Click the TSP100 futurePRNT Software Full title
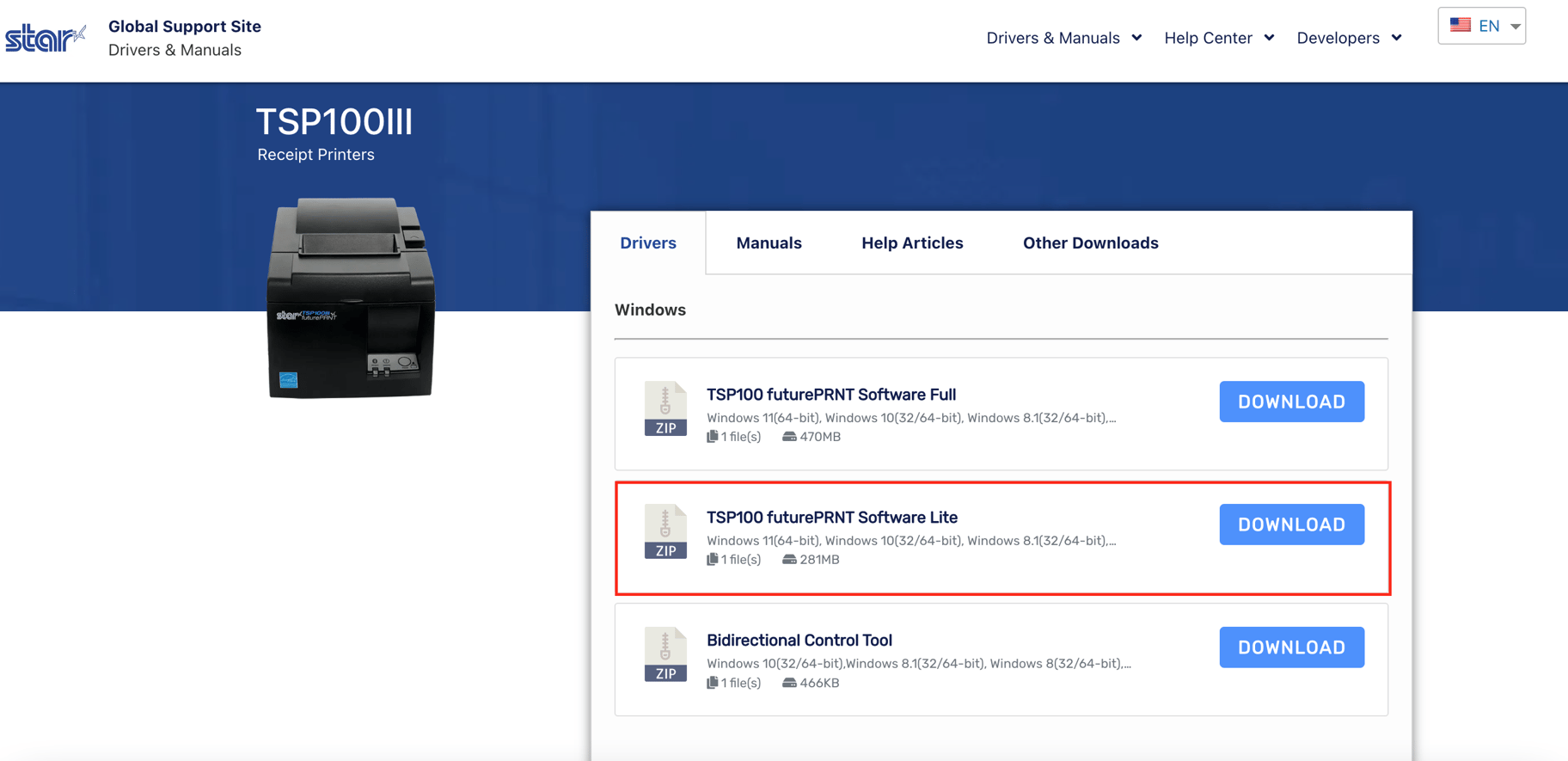Image resolution: width=1568 pixels, height=761 pixels. 831,395
